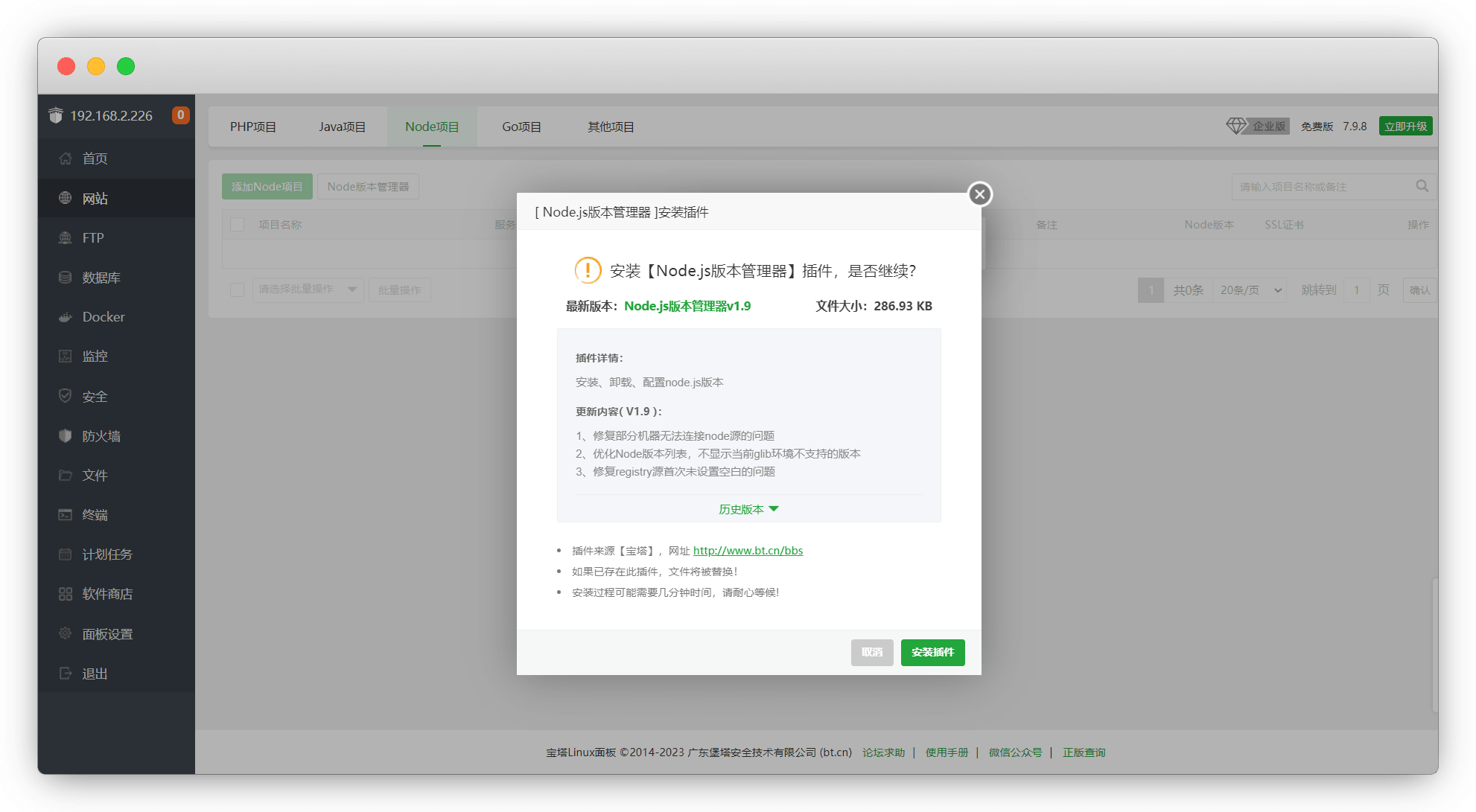
Task: Switch to the PHP项目 tab
Action: click(253, 127)
